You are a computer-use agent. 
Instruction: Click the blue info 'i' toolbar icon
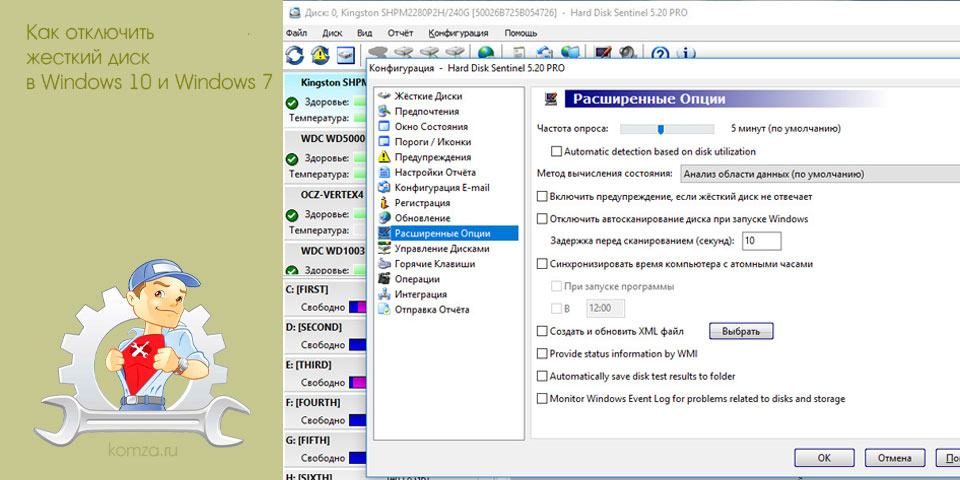coord(686,54)
